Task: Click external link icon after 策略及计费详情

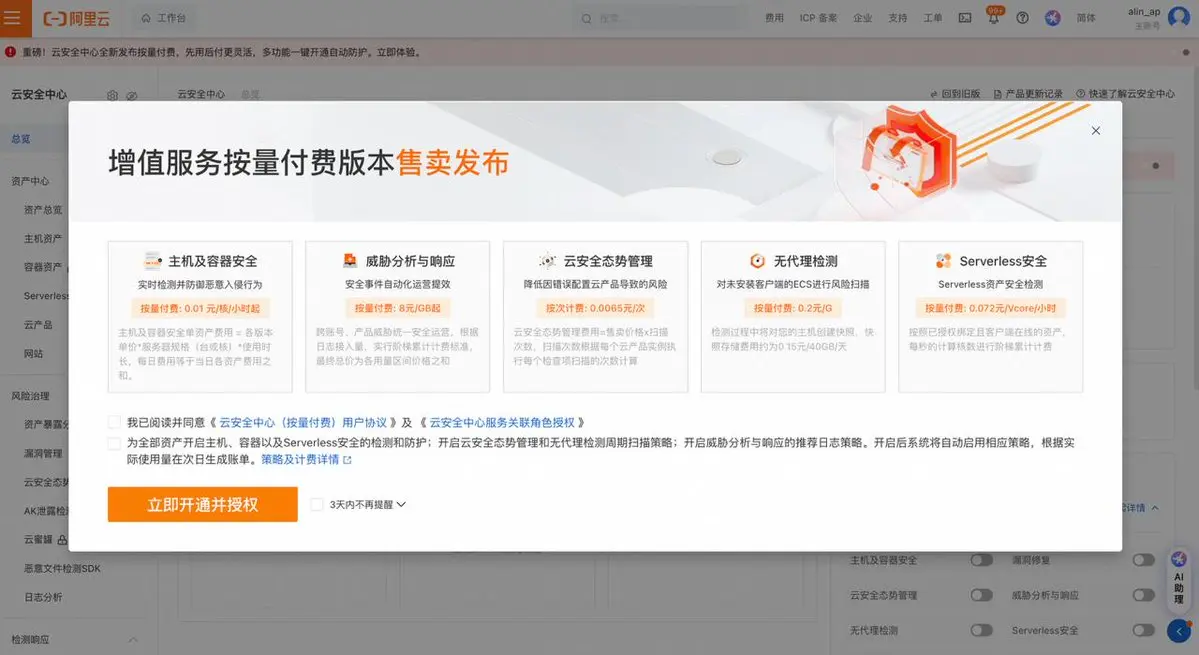Action: pos(347,460)
